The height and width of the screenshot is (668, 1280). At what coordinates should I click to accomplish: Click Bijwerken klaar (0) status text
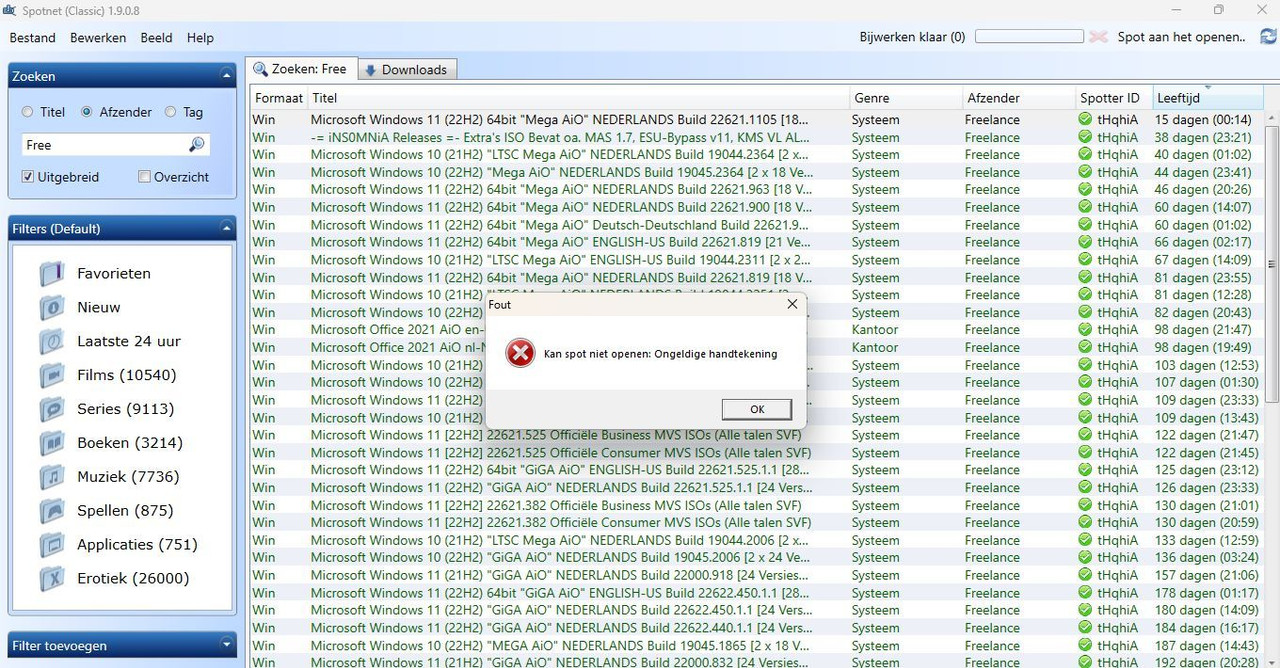(x=912, y=37)
